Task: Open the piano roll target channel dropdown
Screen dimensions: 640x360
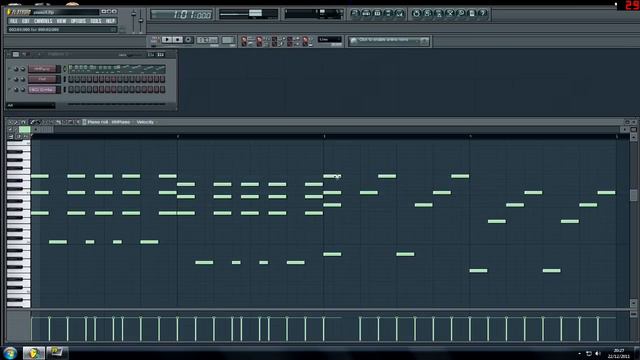Action: click(121, 122)
